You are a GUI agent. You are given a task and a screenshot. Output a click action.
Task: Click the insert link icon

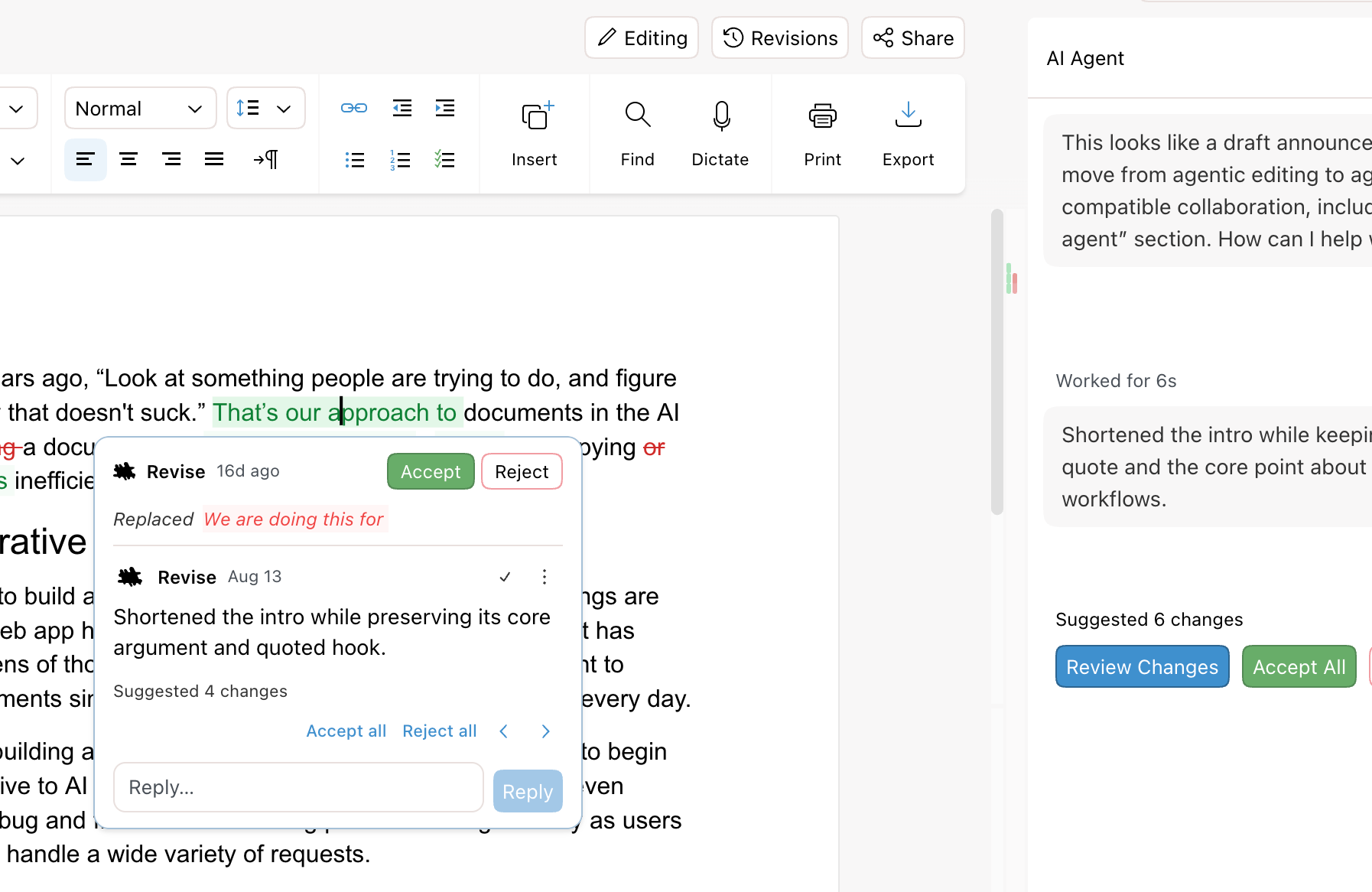click(354, 108)
